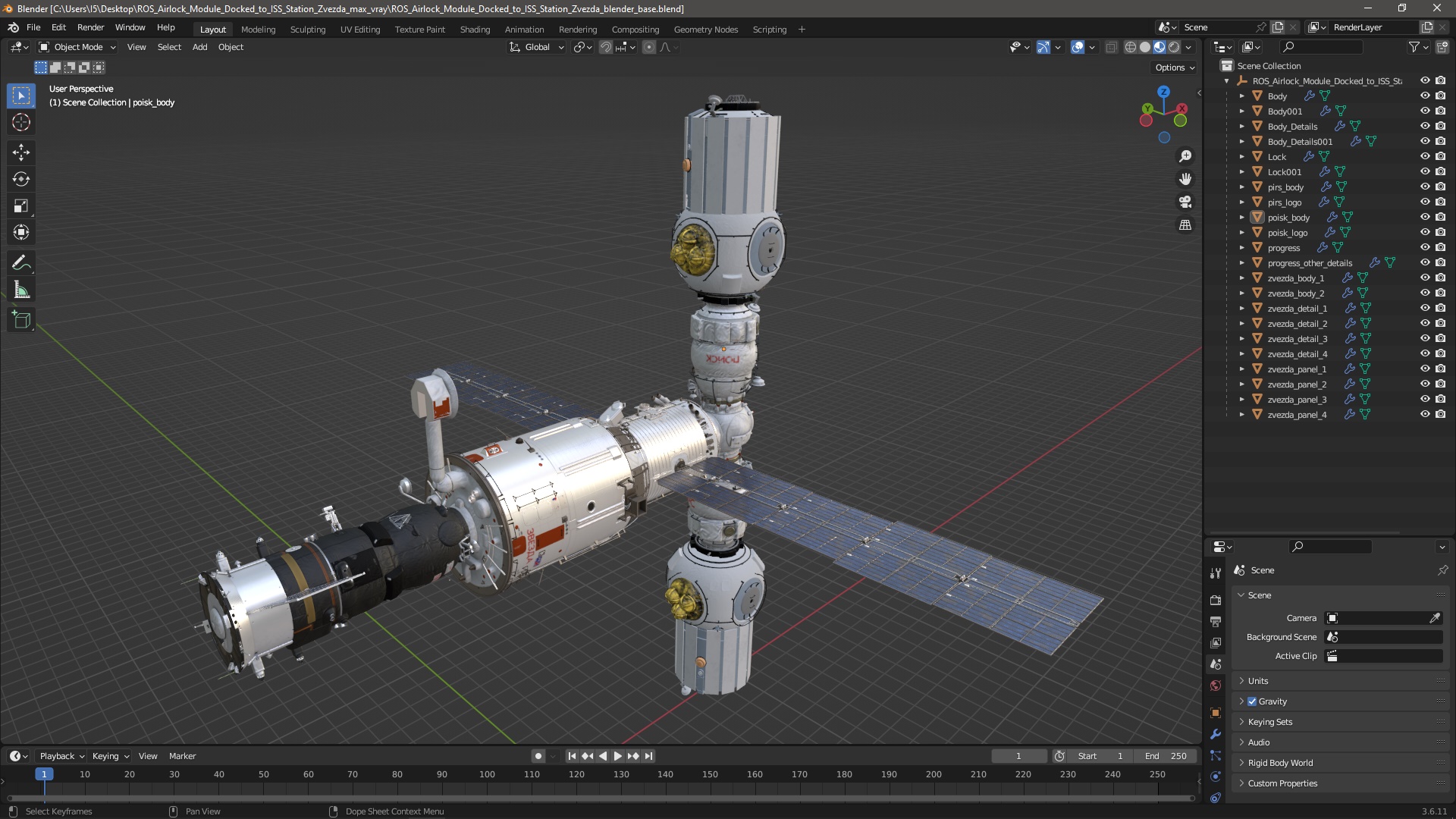Switch to the Modeling workspace tab
The image size is (1456, 819).
point(258,30)
